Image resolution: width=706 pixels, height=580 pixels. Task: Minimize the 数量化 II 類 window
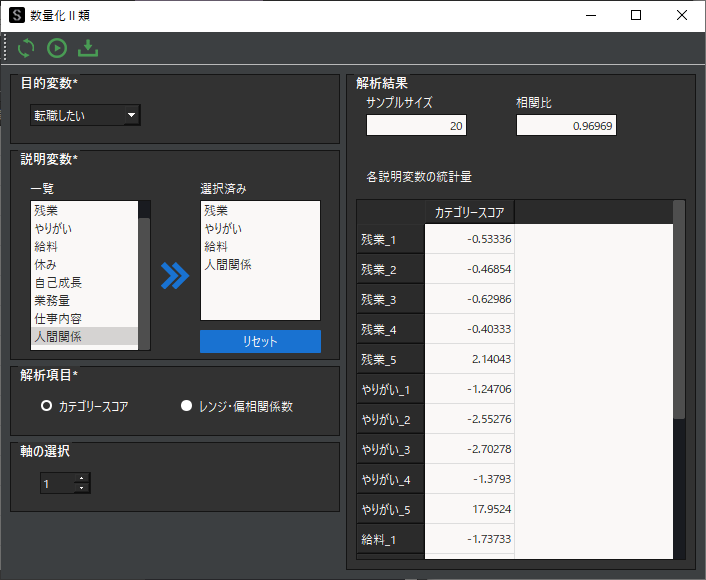point(591,15)
